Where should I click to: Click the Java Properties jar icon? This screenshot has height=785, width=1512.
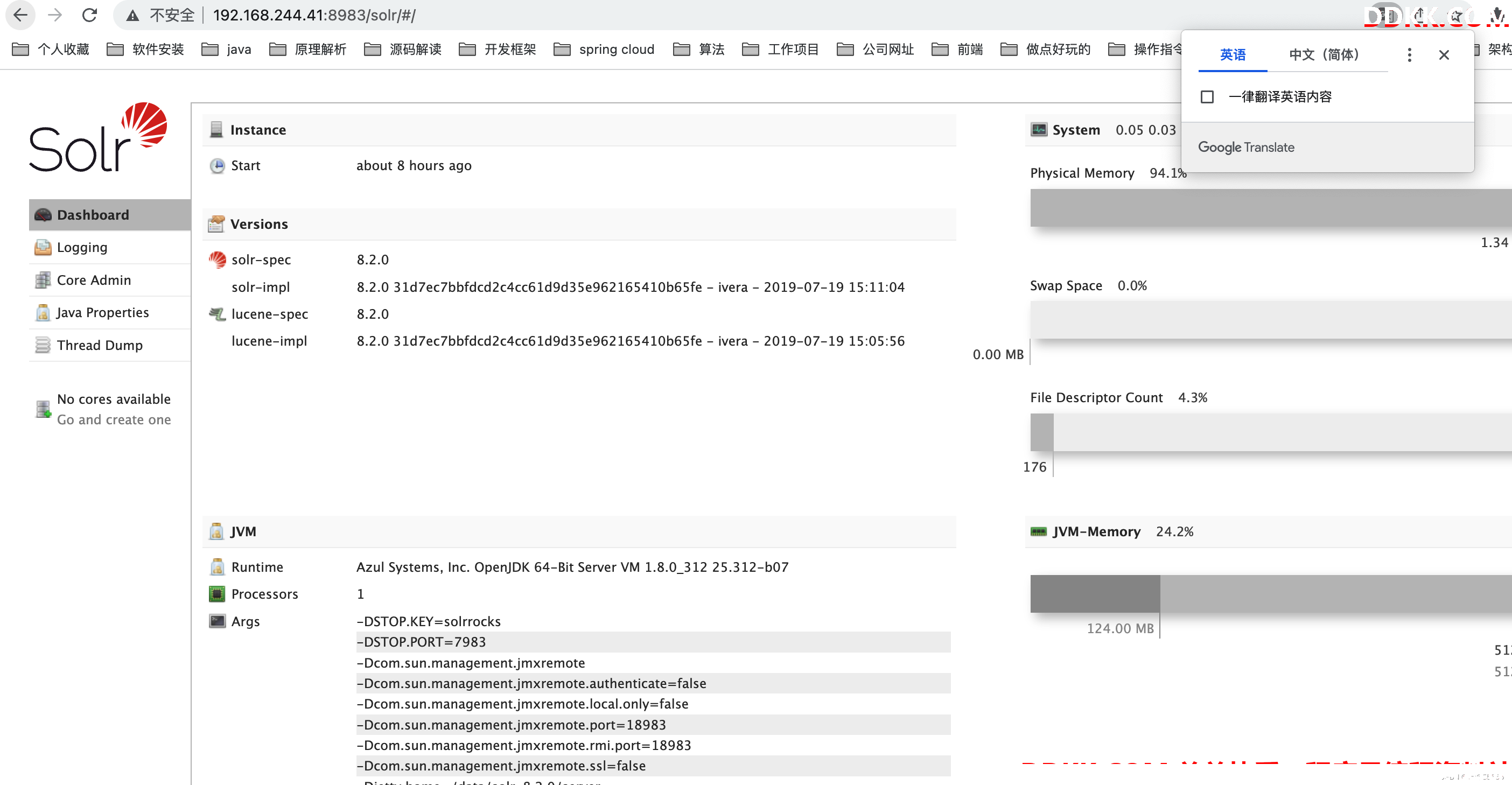tap(43, 313)
